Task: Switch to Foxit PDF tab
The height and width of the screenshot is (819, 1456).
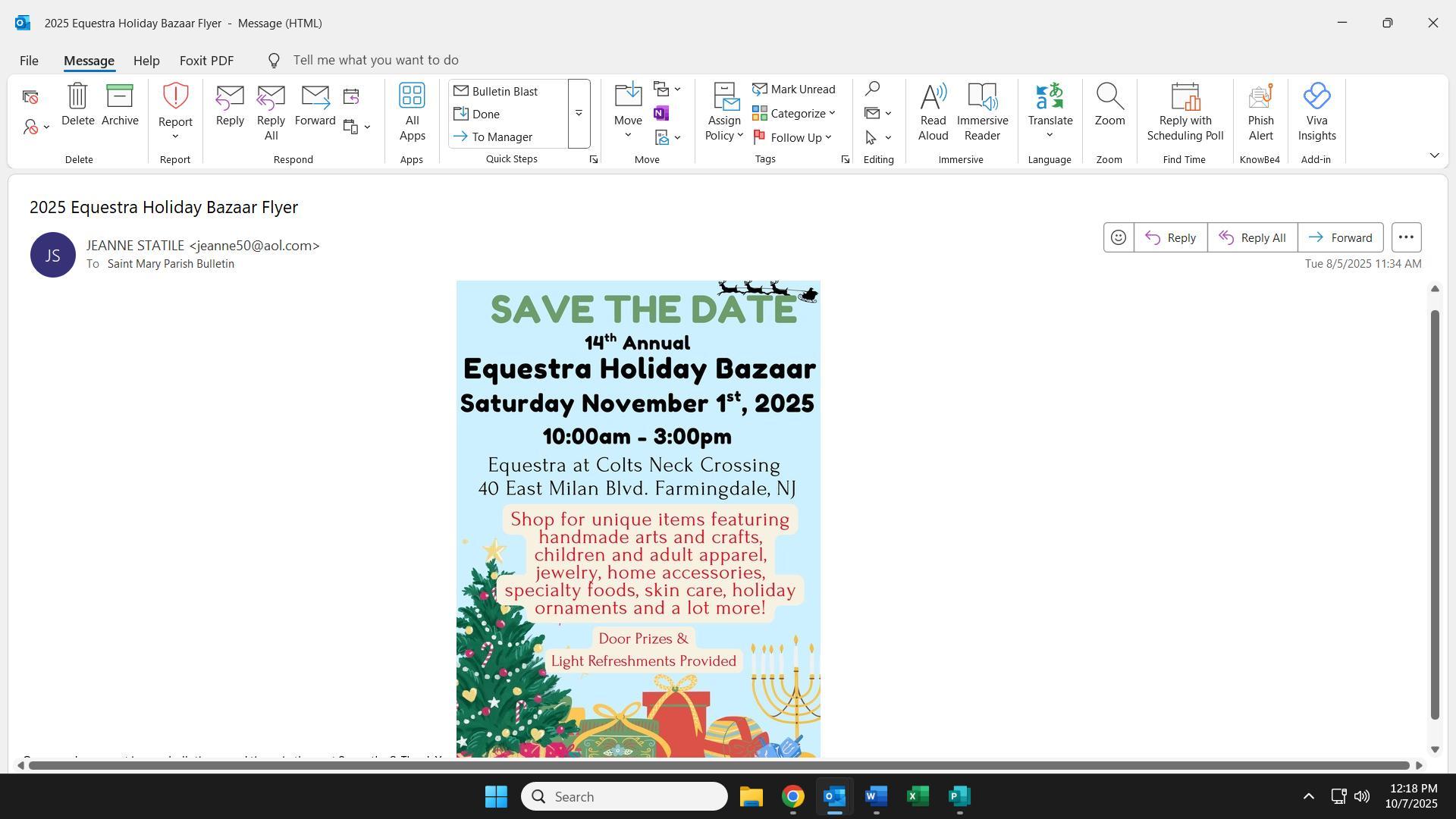Action: [206, 61]
